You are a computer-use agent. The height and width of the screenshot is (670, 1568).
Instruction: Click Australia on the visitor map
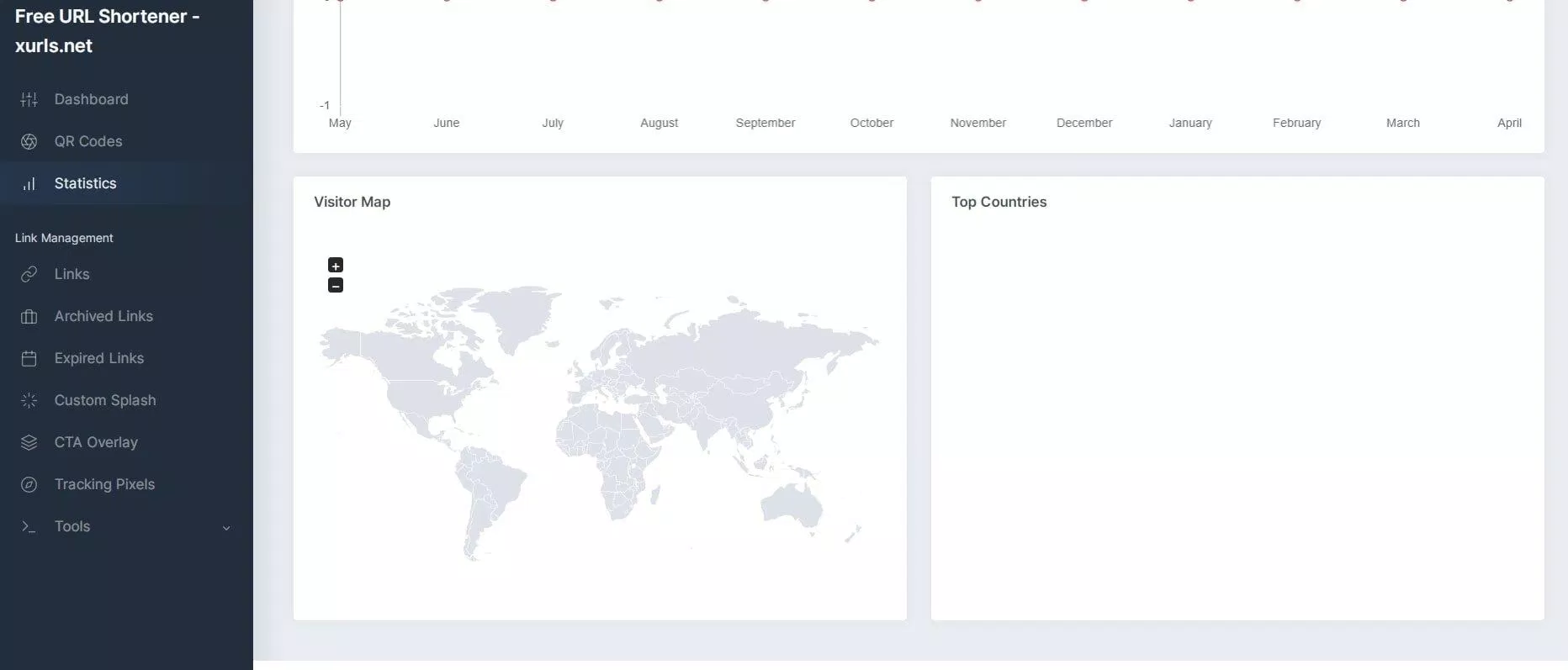click(x=791, y=504)
